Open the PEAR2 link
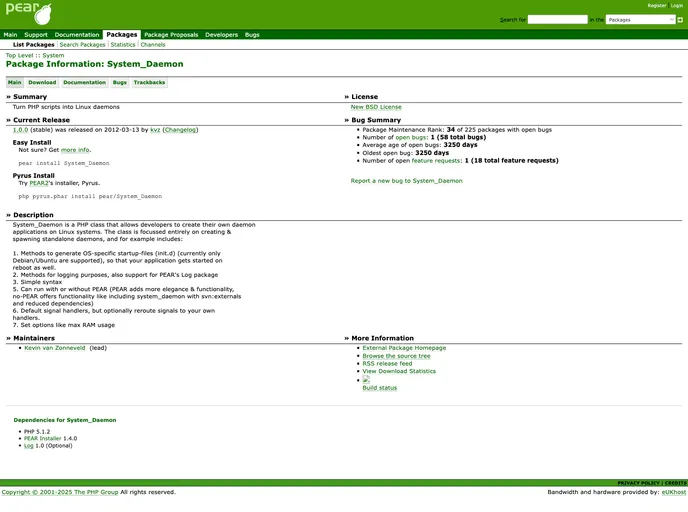Screen dimensions: 688x512 pyautogui.click(x=39, y=183)
